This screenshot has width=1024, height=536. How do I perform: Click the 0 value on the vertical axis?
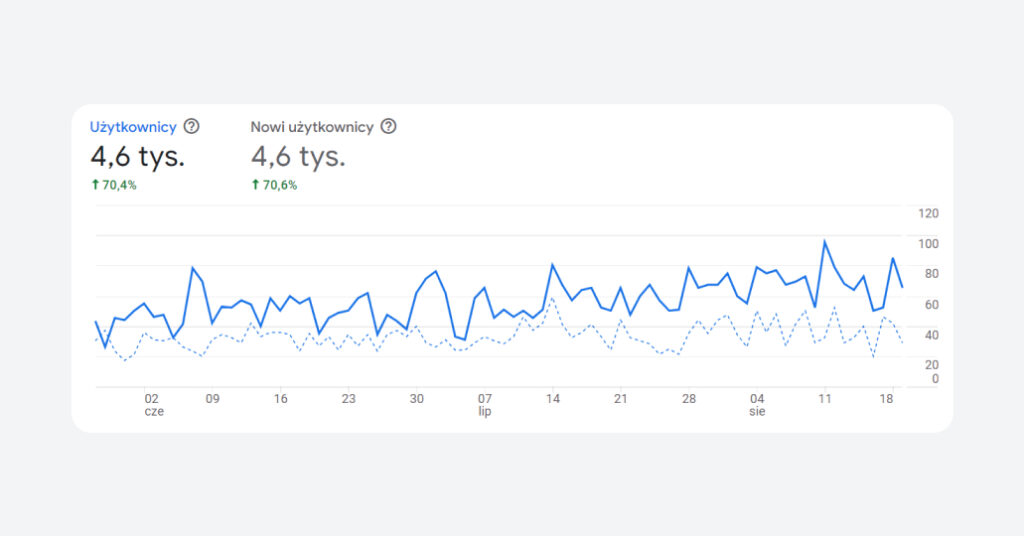click(934, 379)
